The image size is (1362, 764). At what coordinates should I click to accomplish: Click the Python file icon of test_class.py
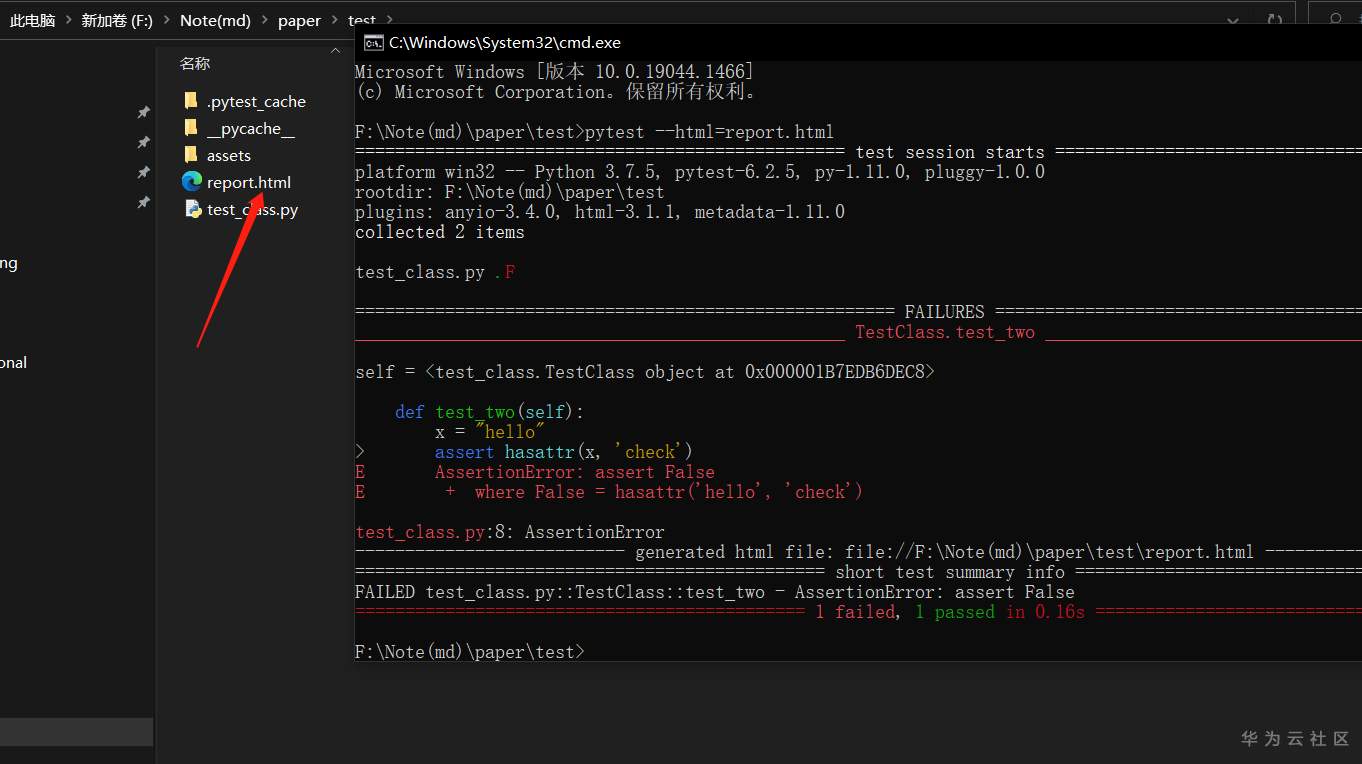pos(193,209)
